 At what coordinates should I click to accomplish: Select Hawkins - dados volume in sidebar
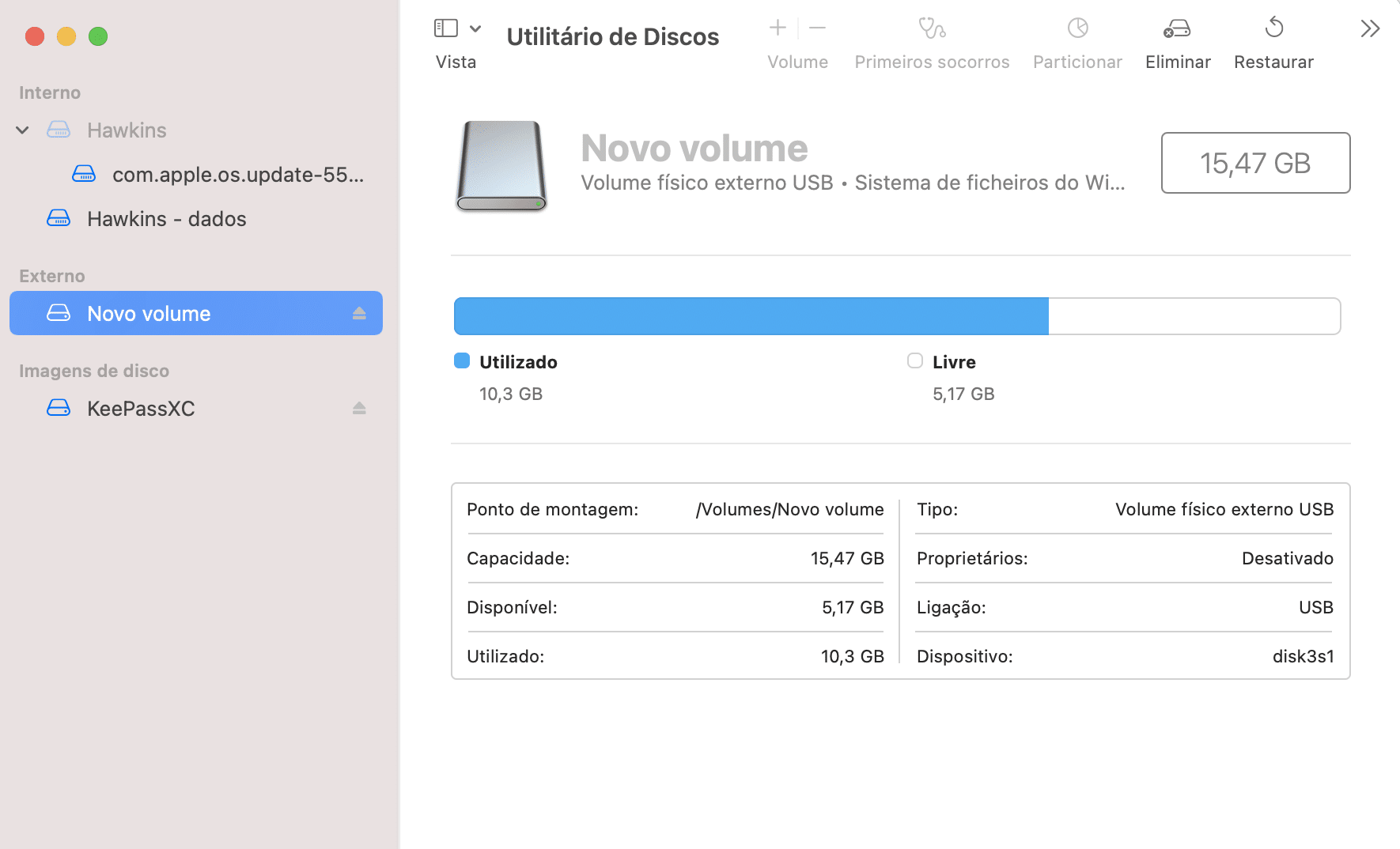pos(166,218)
